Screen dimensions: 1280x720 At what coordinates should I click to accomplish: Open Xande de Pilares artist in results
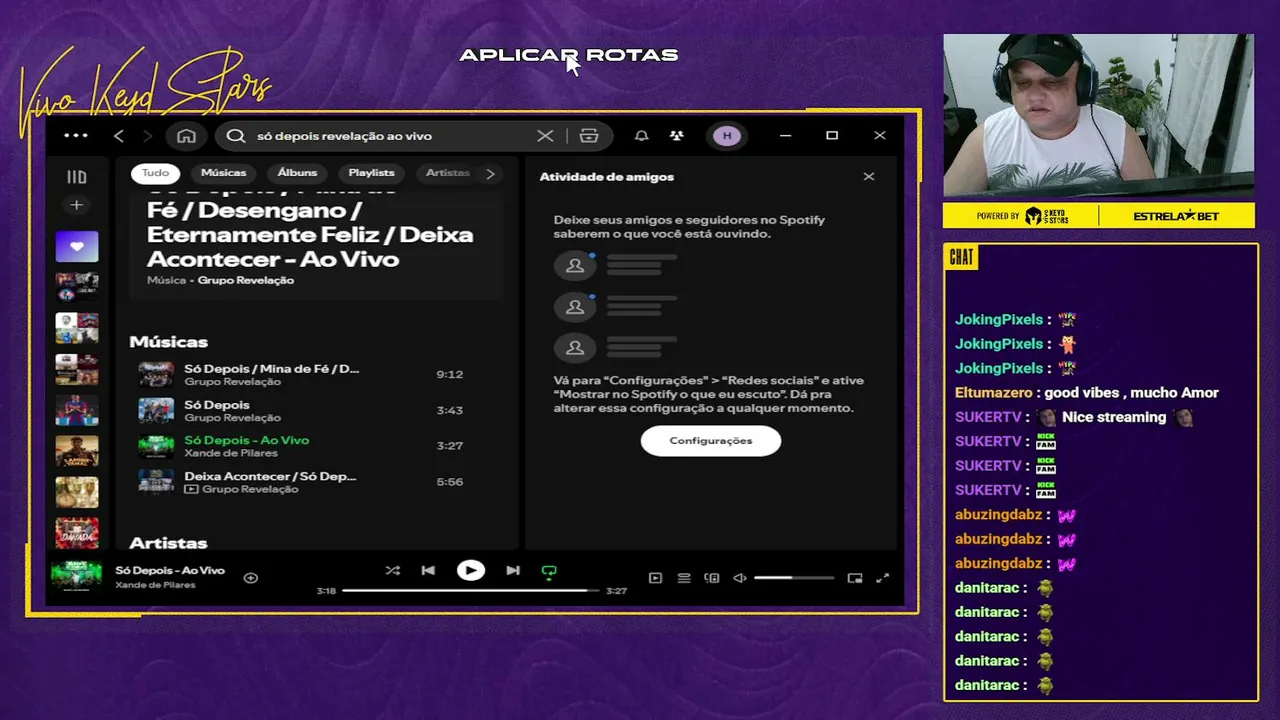pos(232,453)
